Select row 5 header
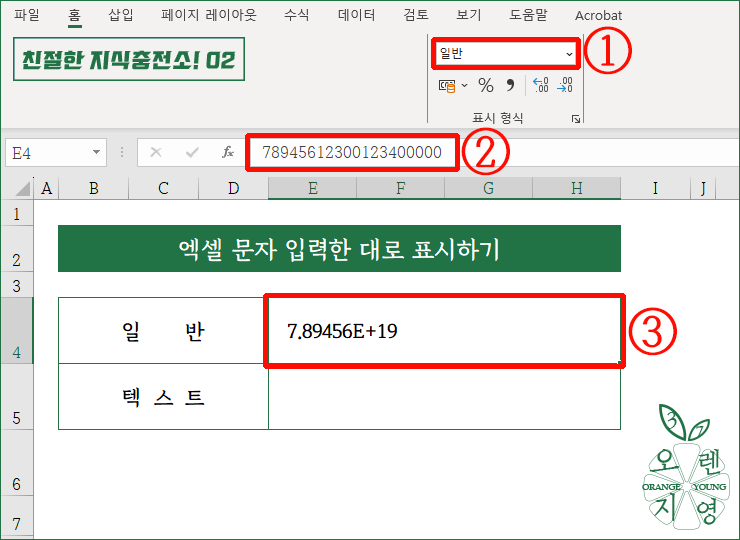The image size is (740, 540). pyautogui.click(x=17, y=397)
